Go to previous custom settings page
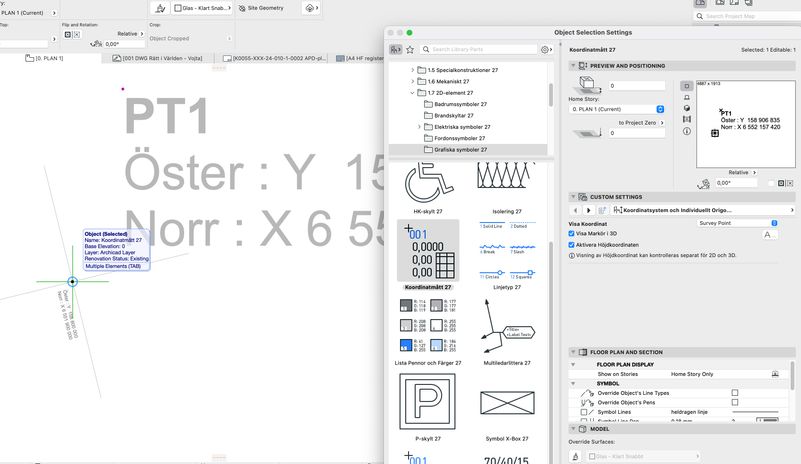The image size is (801, 464). tap(576, 210)
